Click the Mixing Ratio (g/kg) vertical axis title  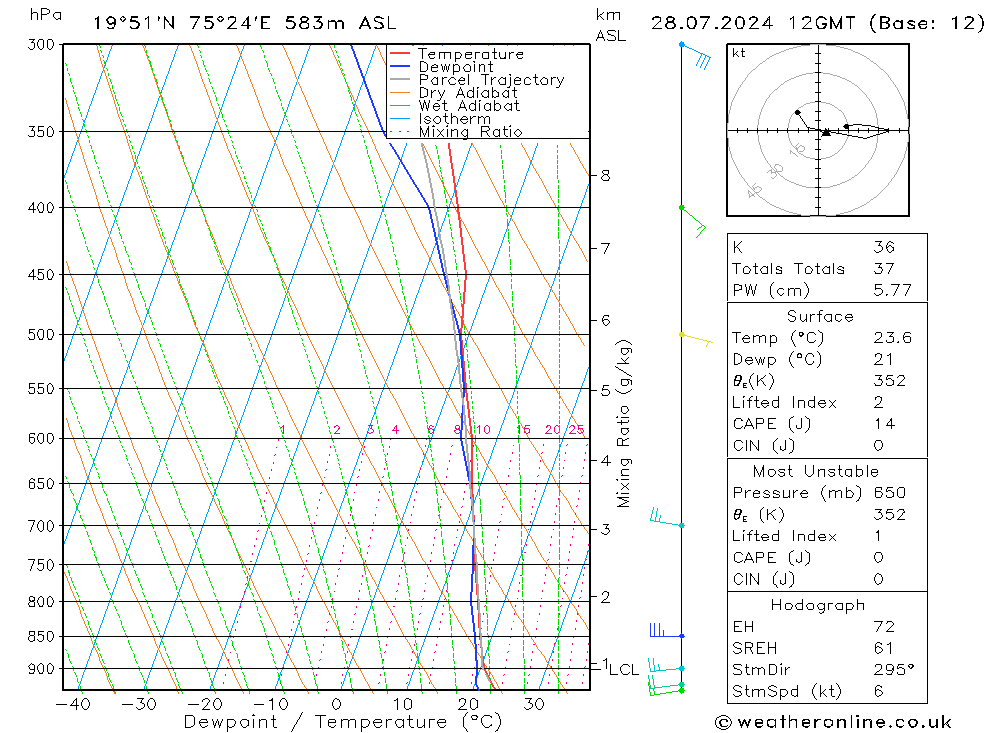624,424
